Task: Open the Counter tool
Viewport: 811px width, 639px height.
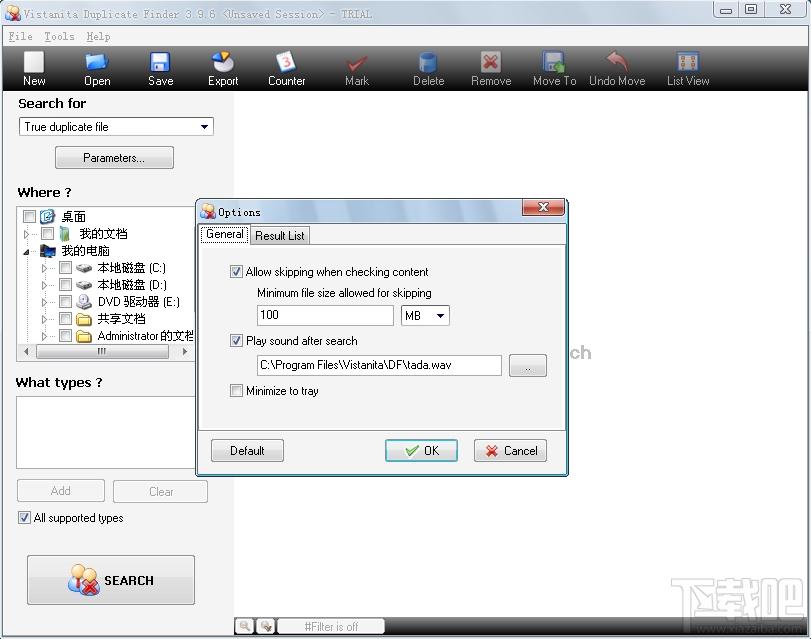Action: coord(286,62)
